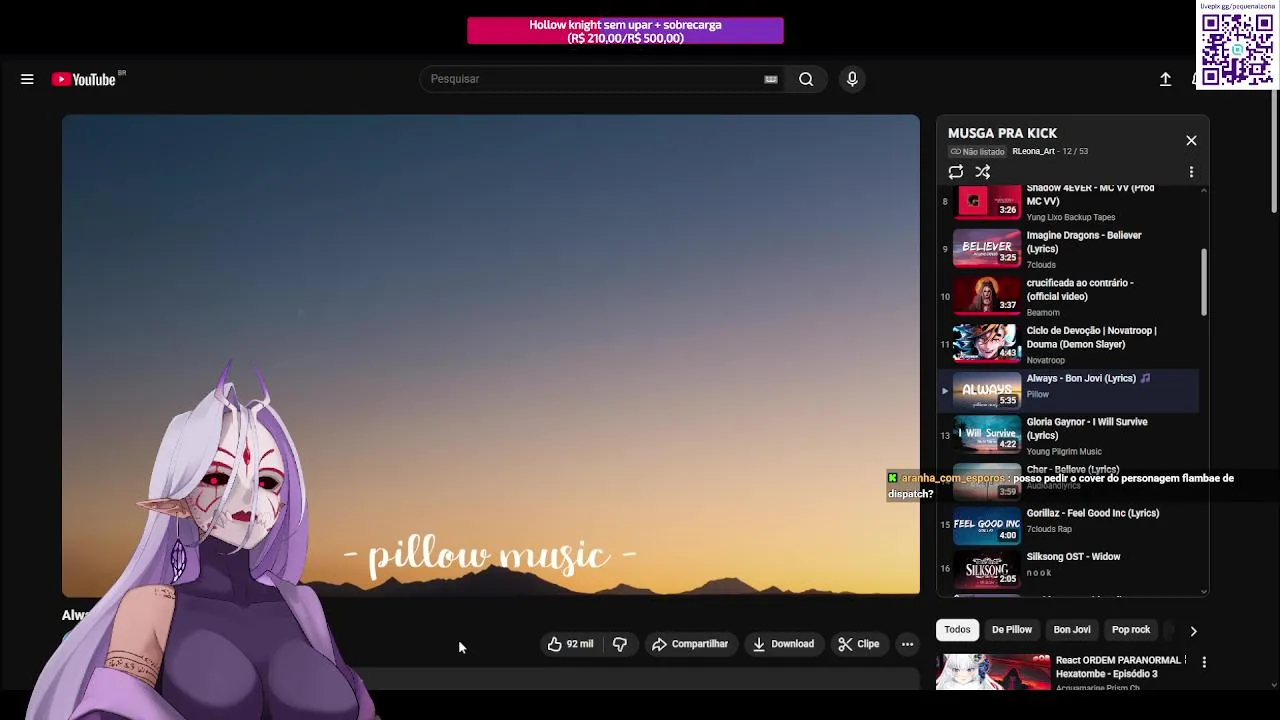The width and height of the screenshot is (1280, 720).
Task: Play Imagine Dragons - Believer thumbnail
Action: coord(986,248)
